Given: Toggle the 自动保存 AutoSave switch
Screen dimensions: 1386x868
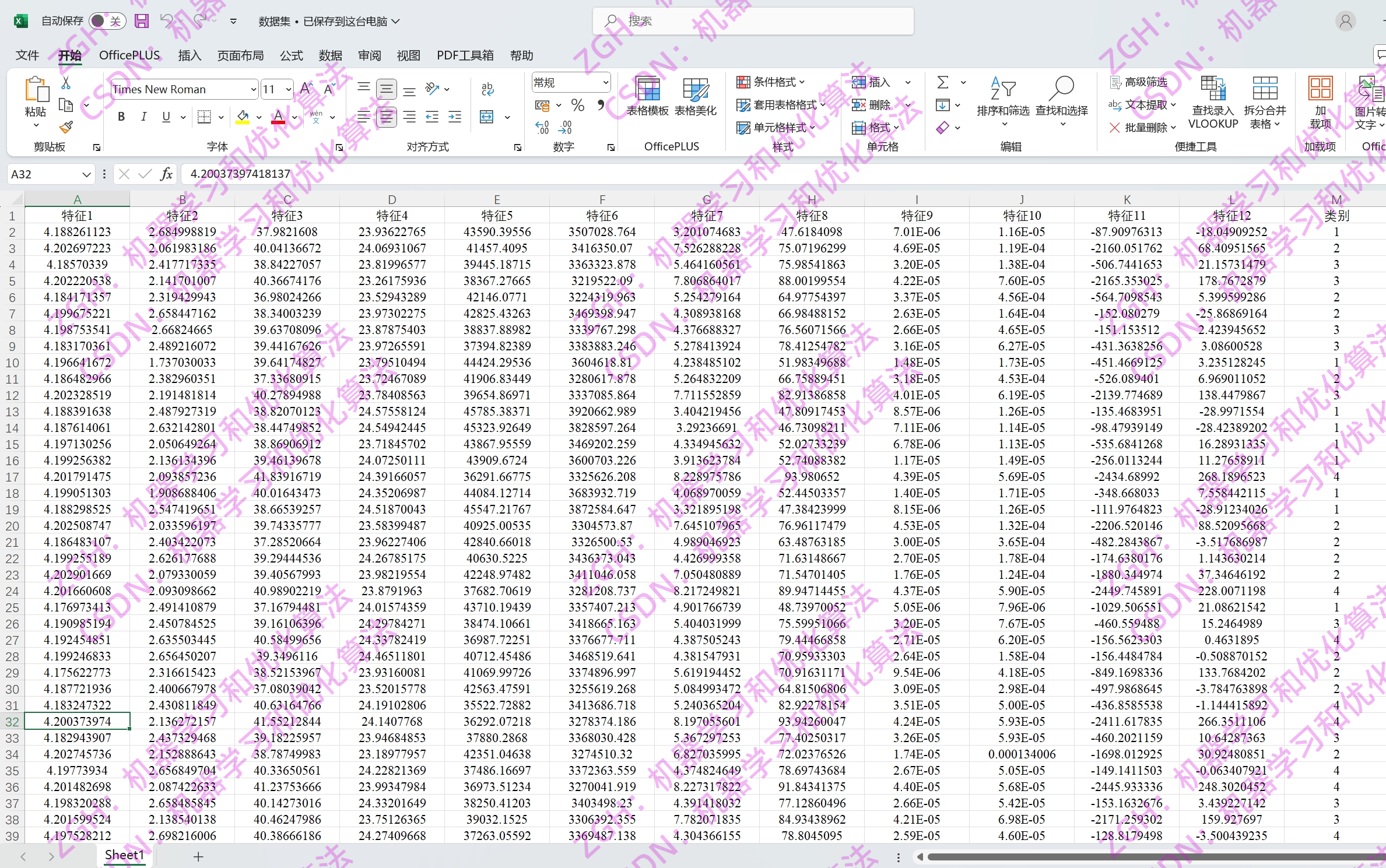Looking at the screenshot, I should (x=107, y=21).
